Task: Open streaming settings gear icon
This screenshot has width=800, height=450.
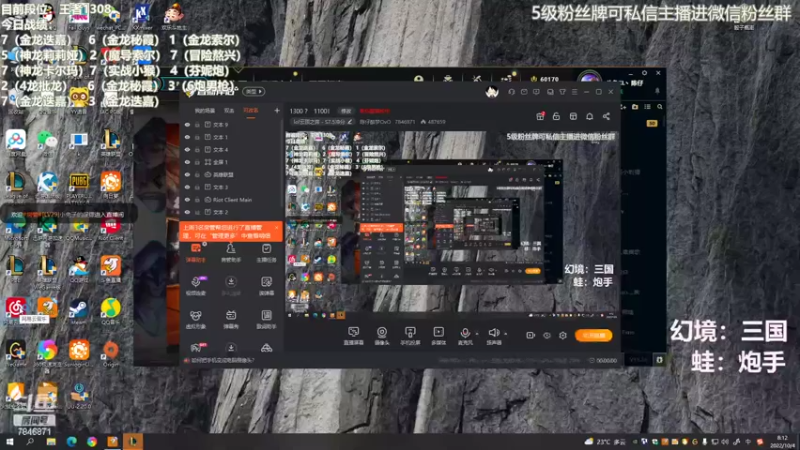Action: [563, 335]
